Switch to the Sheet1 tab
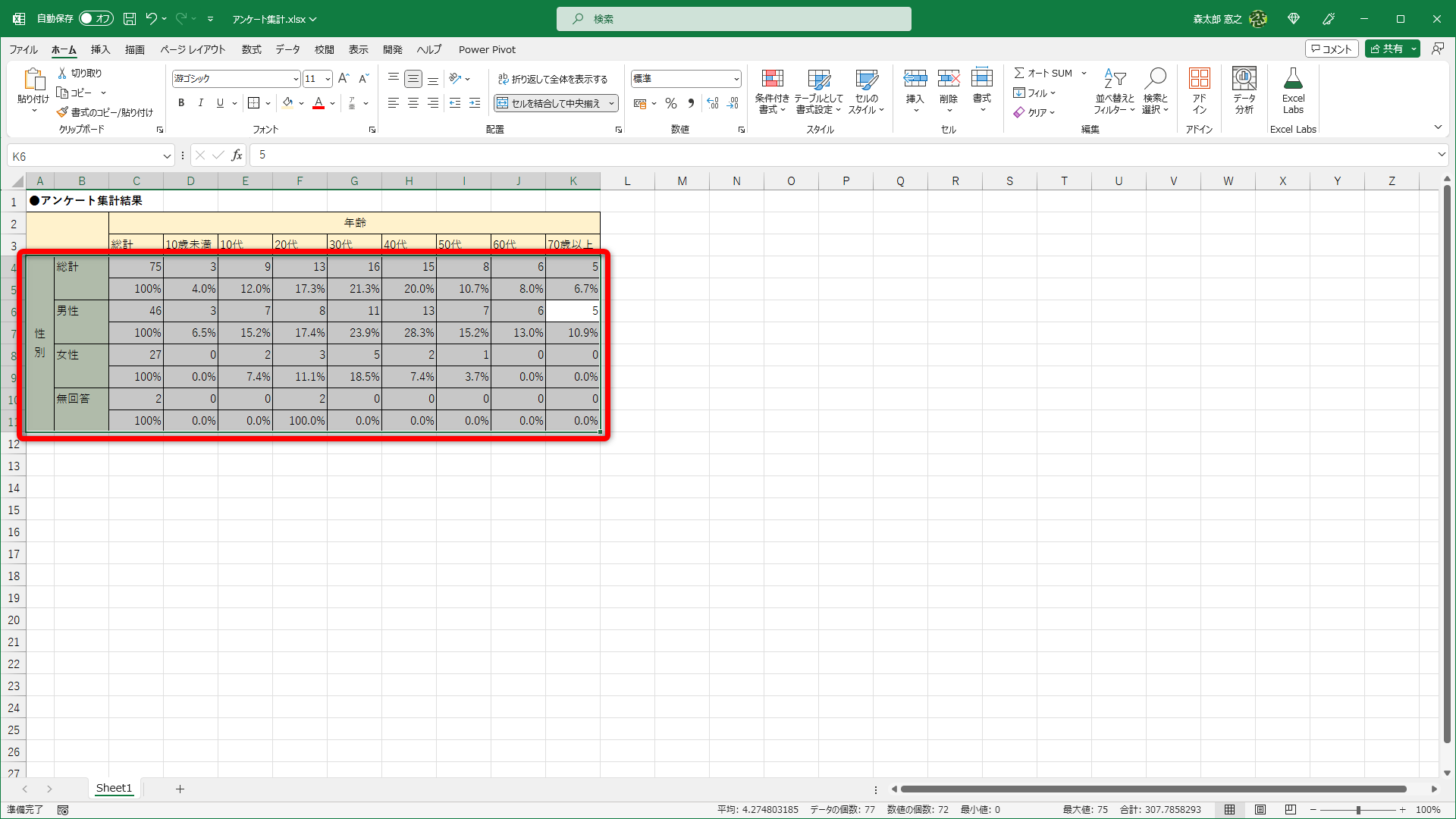 pos(114,789)
